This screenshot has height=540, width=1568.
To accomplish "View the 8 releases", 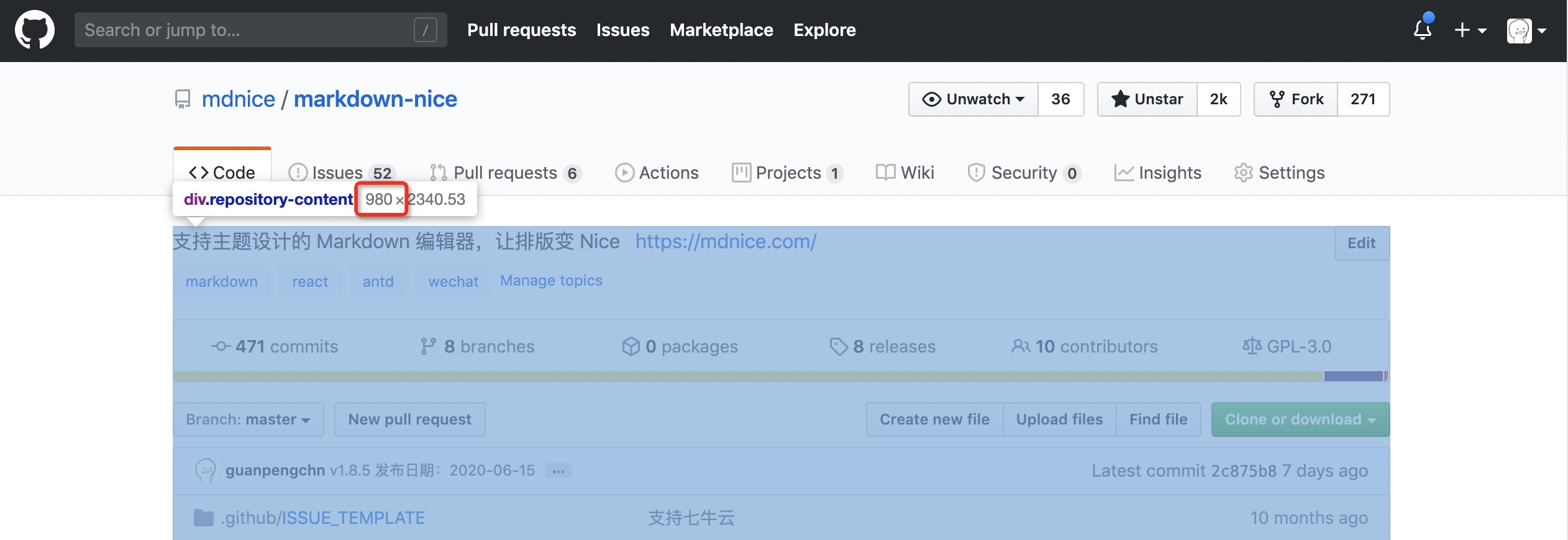I will click(883, 346).
